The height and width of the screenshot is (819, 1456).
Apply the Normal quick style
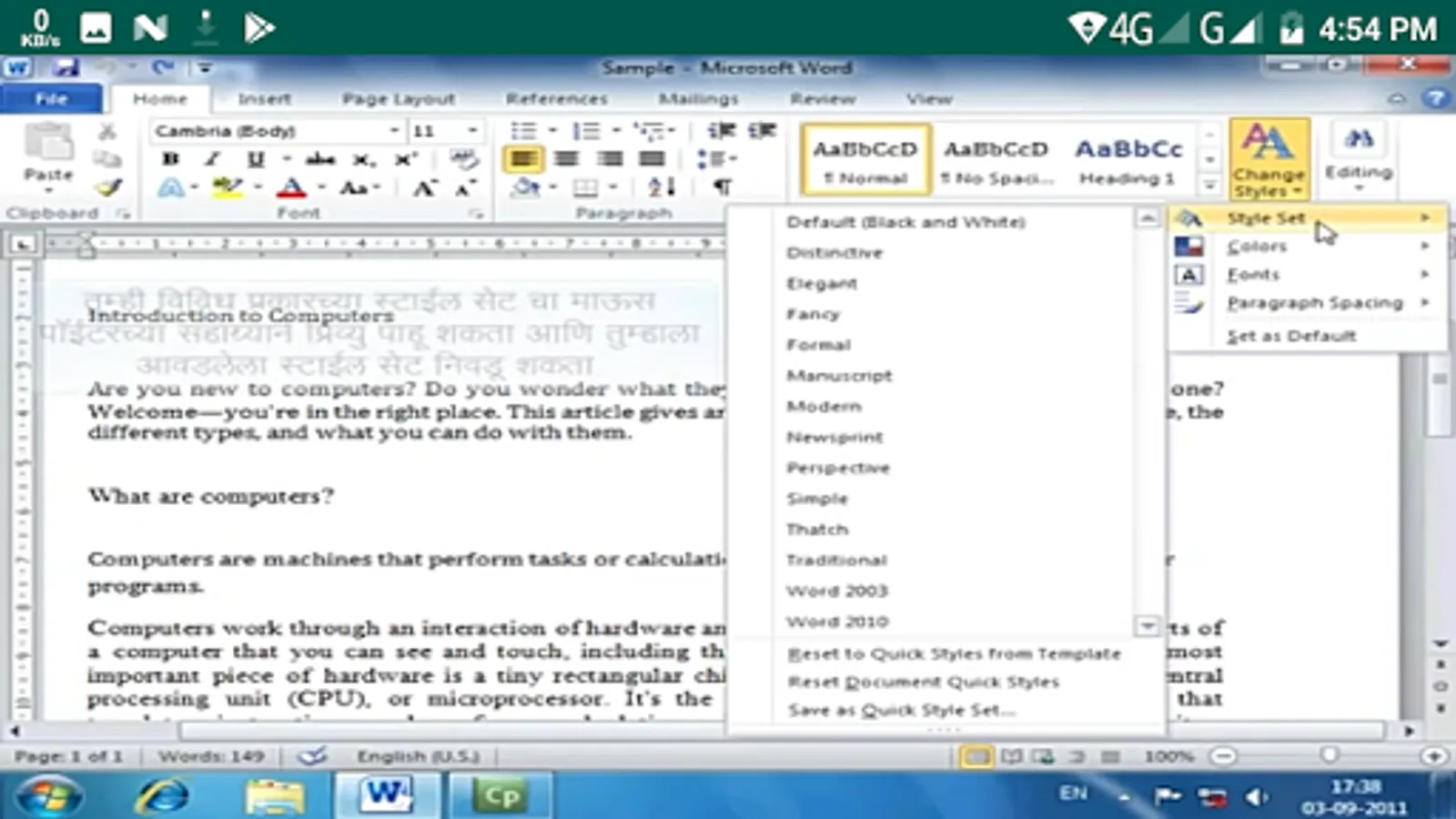[x=865, y=160]
